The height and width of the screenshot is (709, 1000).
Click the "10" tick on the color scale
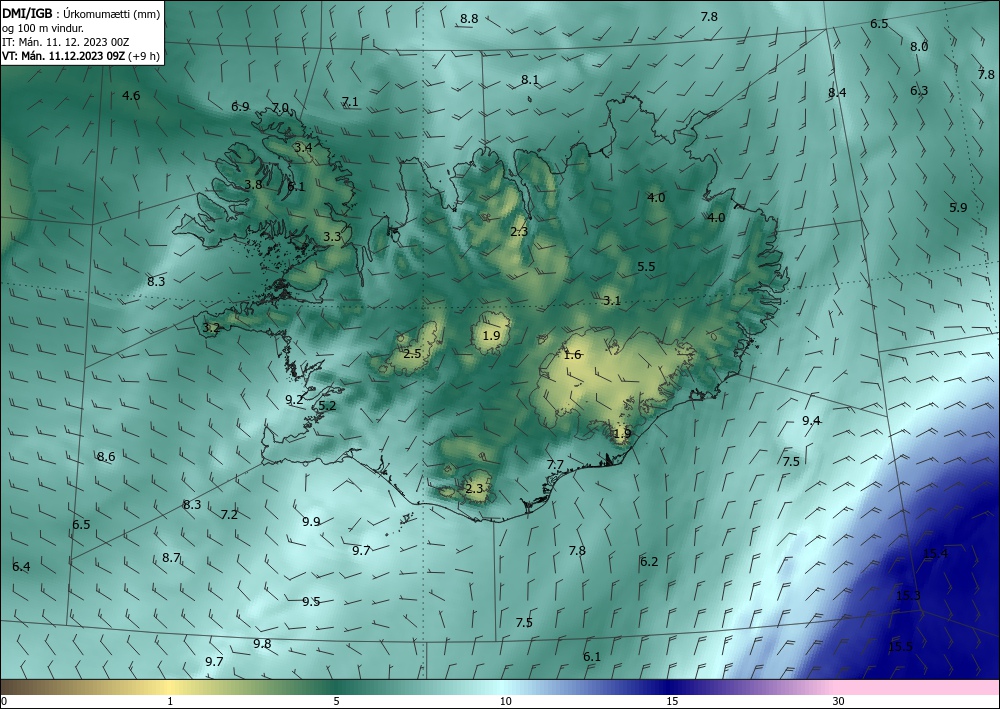tap(505, 701)
